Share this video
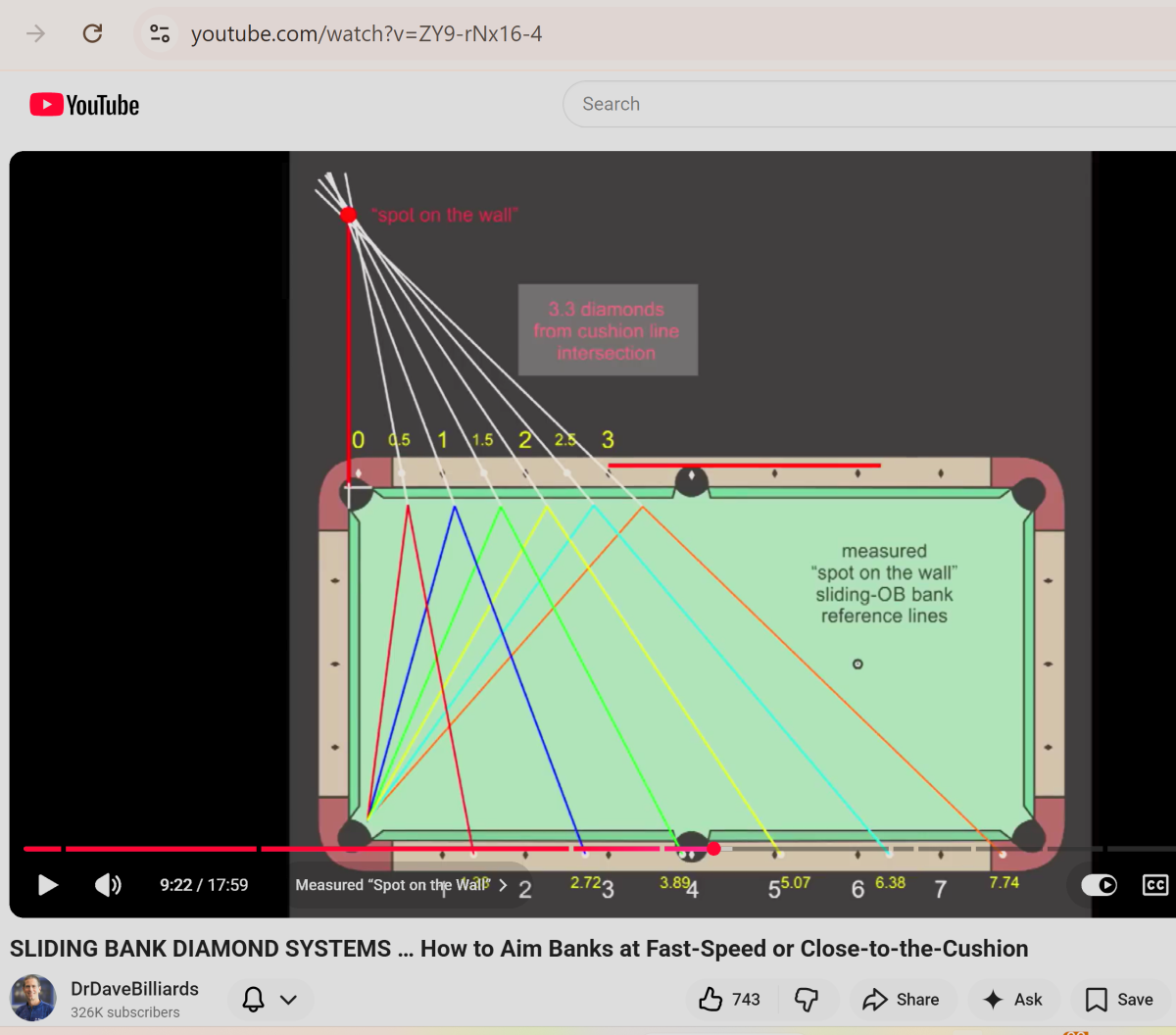Screen dimensions: 1176x1035 (x=901, y=999)
